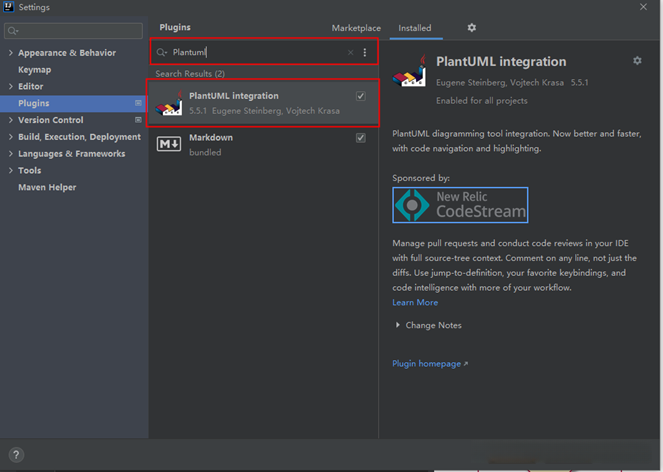Select the Installed tab
The height and width of the screenshot is (472, 663).
click(x=414, y=28)
